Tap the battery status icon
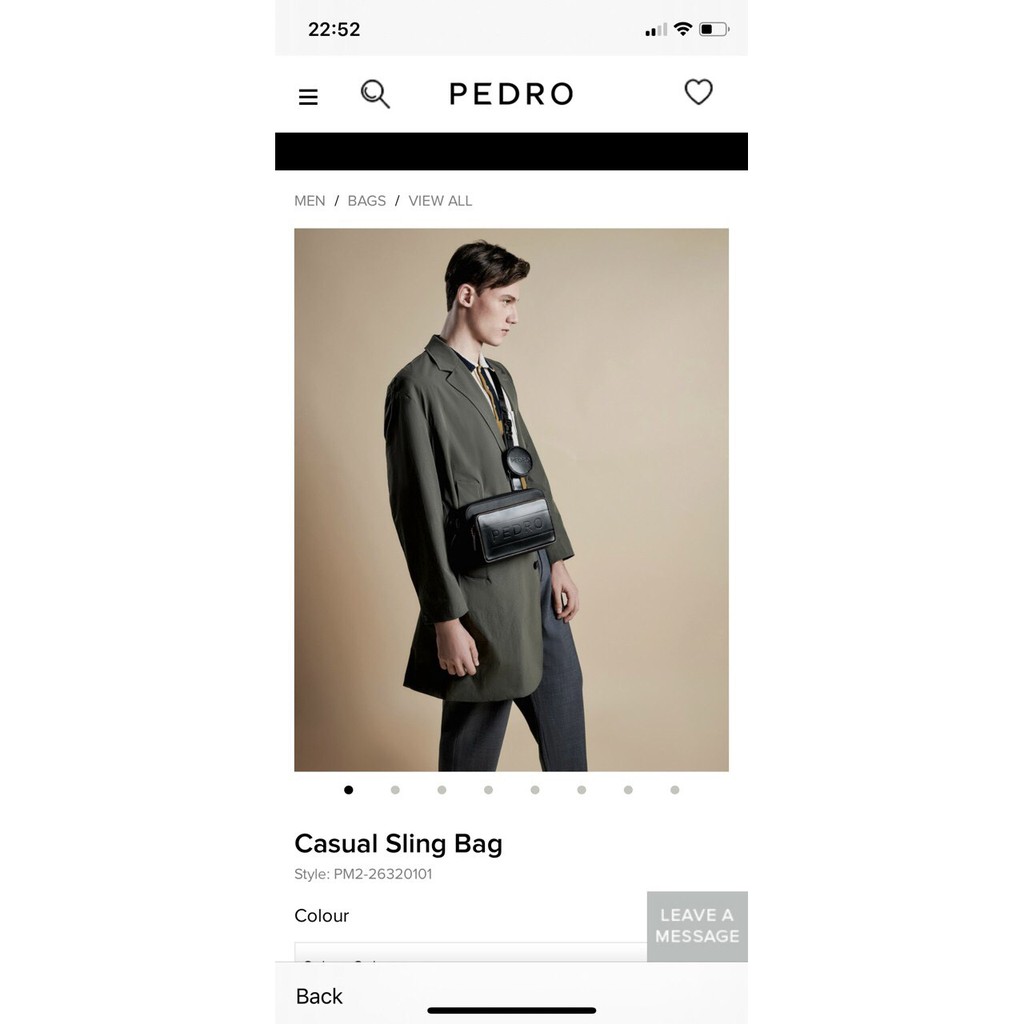The height and width of the screenshot is (1024, 1024). point(714,29)
